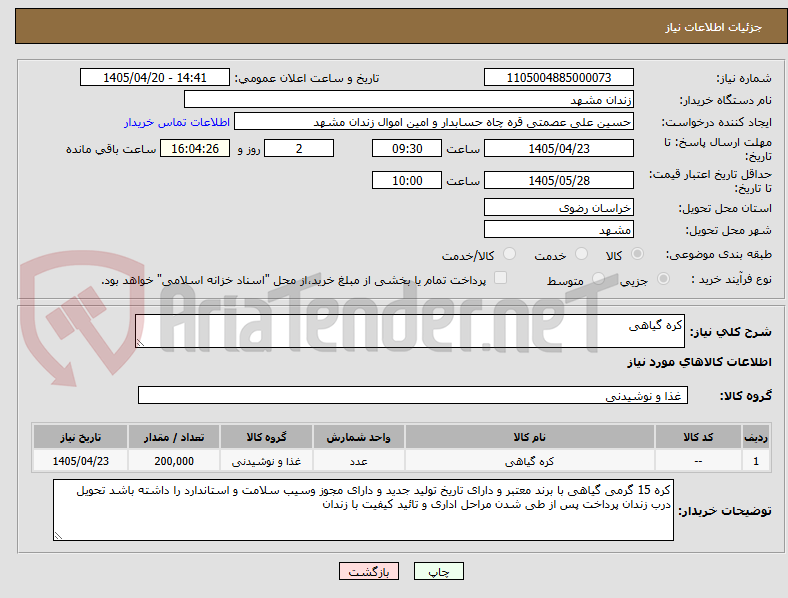Click the section heading اطلاعات کالاهای مورد نیاز
The width and height of the screenshot is (788, 598).
(699, 362)
